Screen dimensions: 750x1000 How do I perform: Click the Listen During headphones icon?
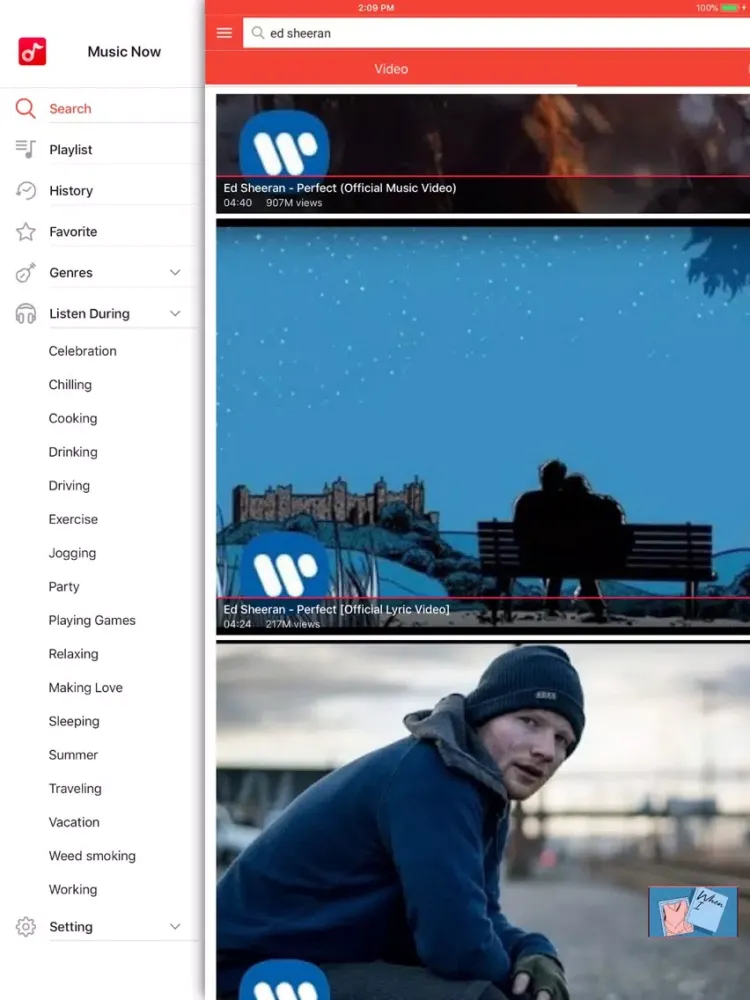(26, 314)
